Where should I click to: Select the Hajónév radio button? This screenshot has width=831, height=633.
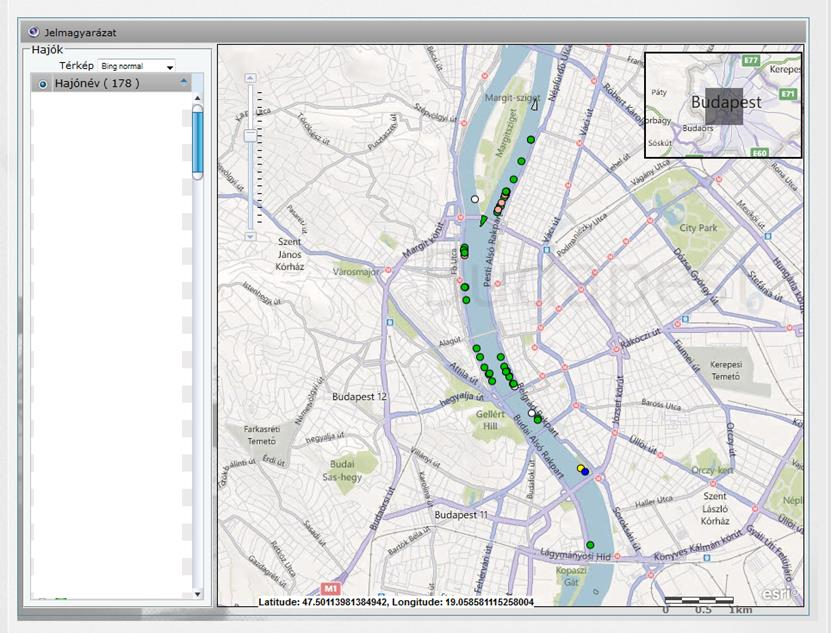(x=43, y=84)
